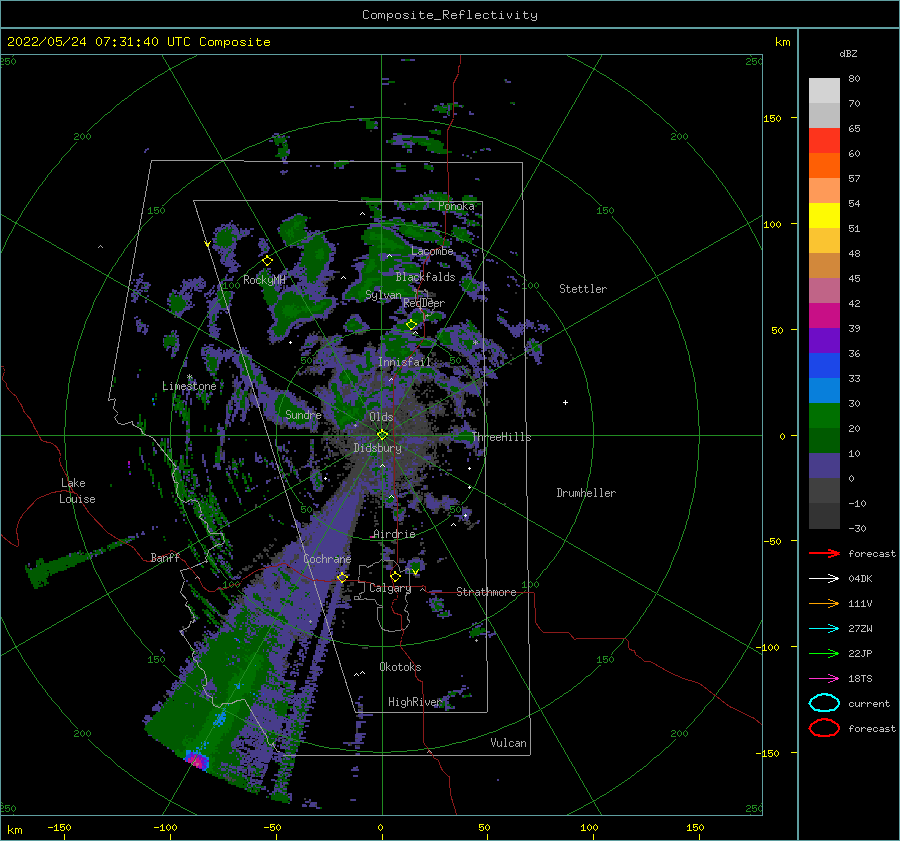900x841 pixels.
Task: Click yellow diamond marker below Cochrane
Action: point(342,577)
